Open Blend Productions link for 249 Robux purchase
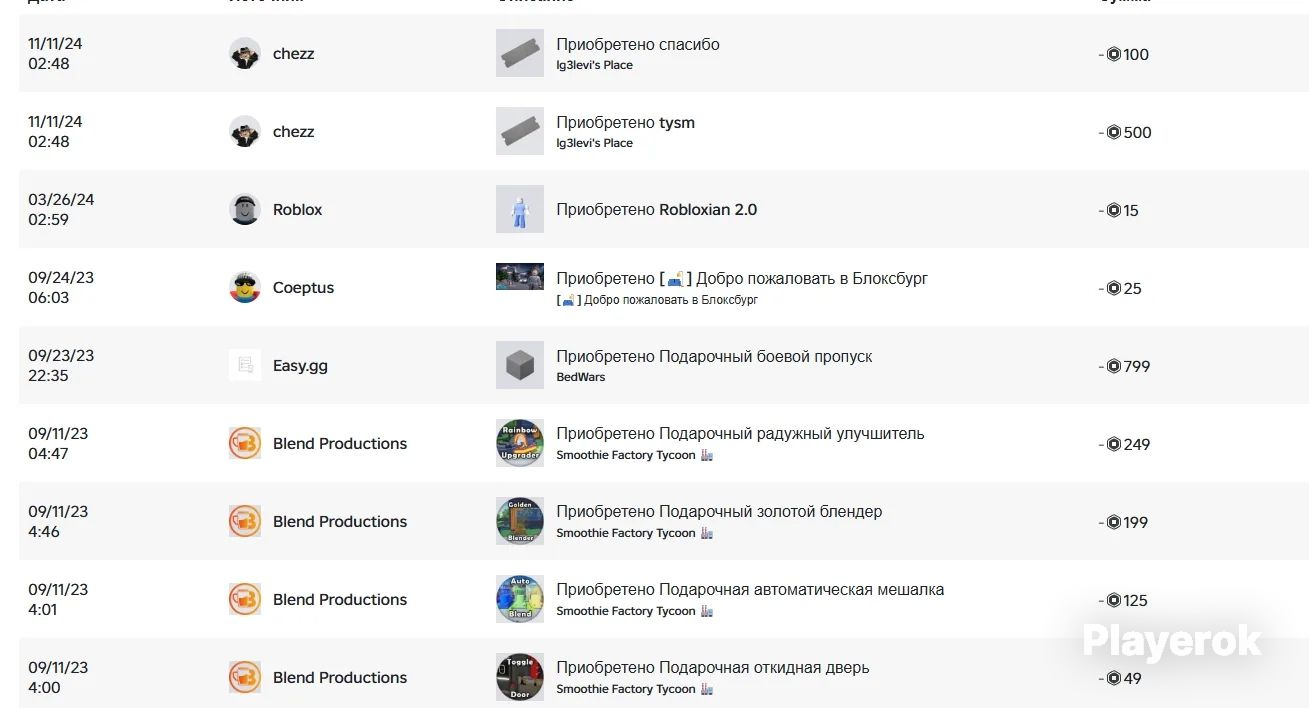The width and height of the screenshot is (1309, 708). point(340,444)
